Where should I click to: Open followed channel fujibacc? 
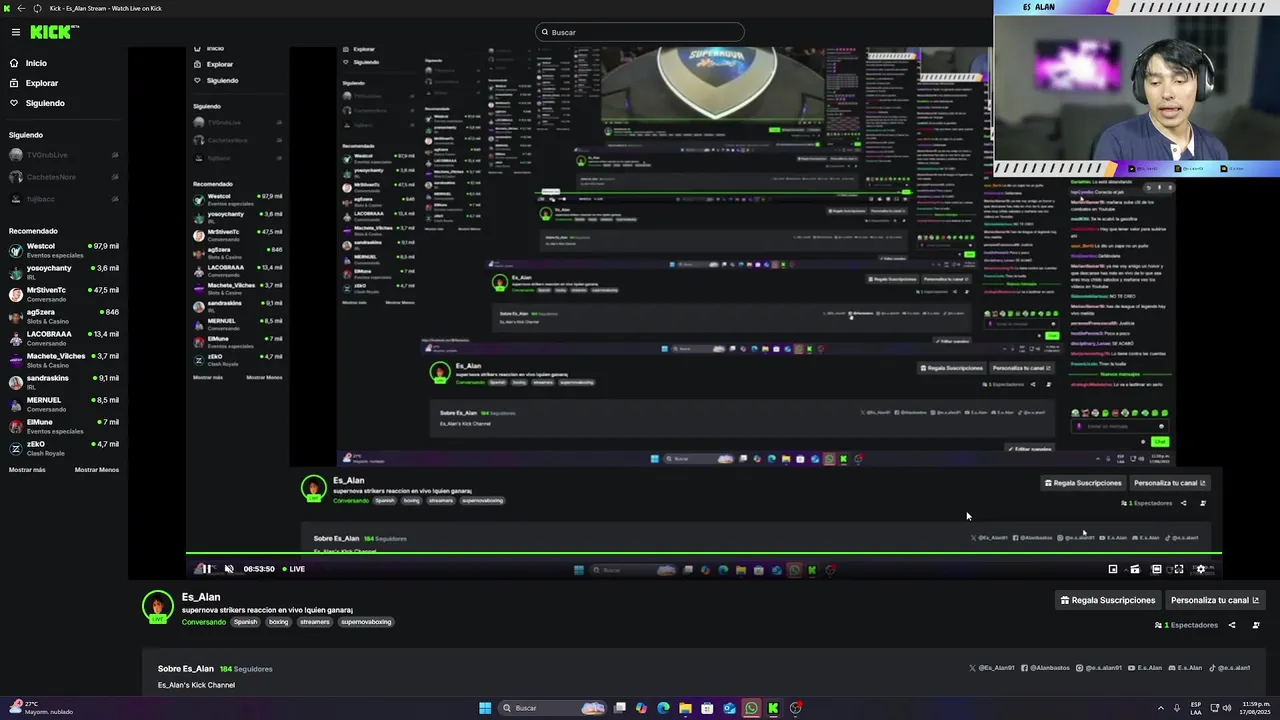(x=63, y=199)
